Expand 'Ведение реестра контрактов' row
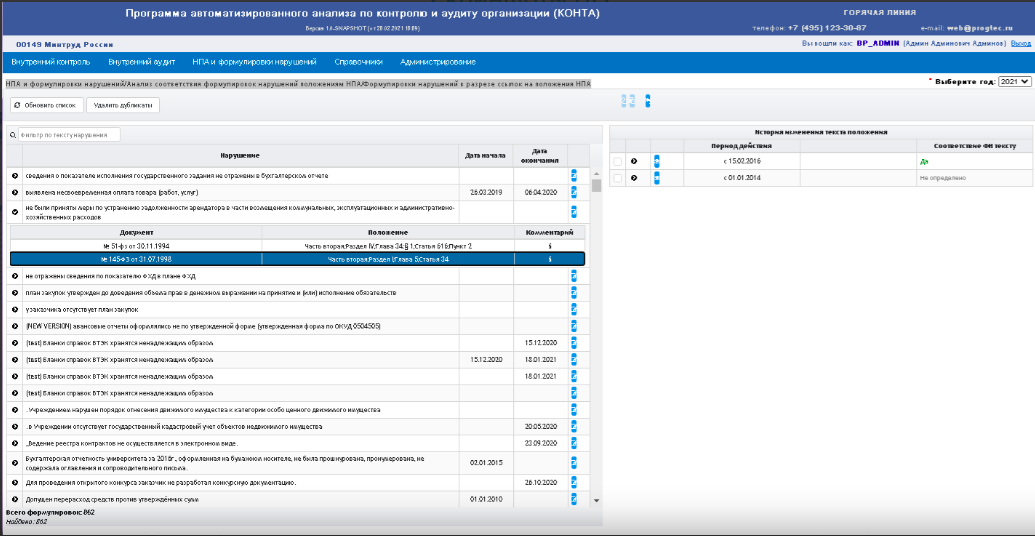This screenshot has height=536, width=1035. (15, 444)
